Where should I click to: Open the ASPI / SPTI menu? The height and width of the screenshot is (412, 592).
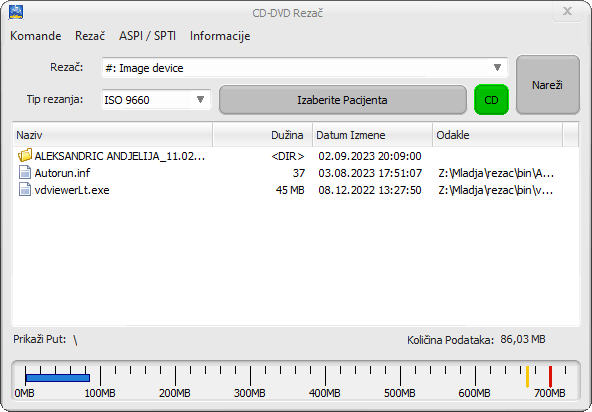[147, 36]
